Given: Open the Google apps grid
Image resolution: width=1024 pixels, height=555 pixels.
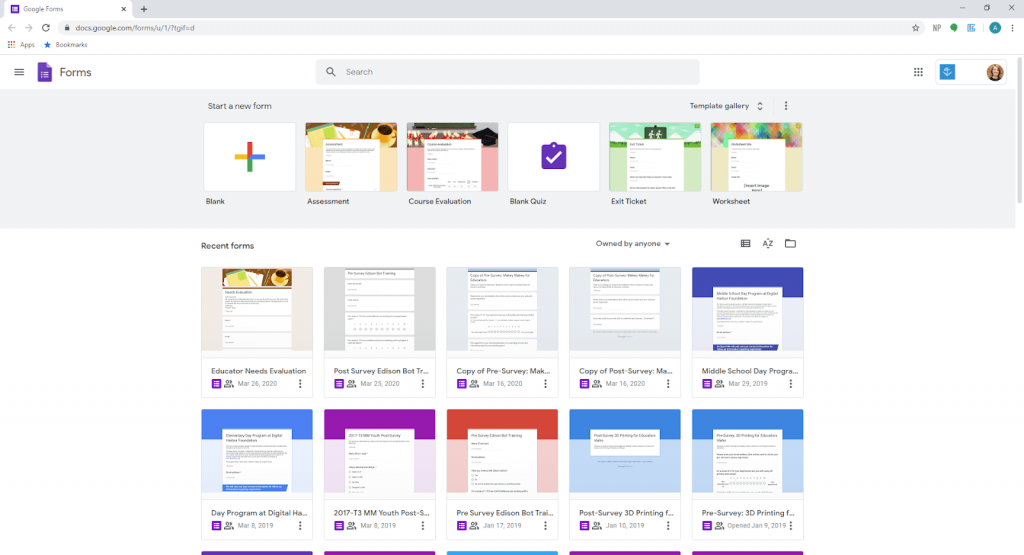Looking at the screenshot, I should (918, 72).
